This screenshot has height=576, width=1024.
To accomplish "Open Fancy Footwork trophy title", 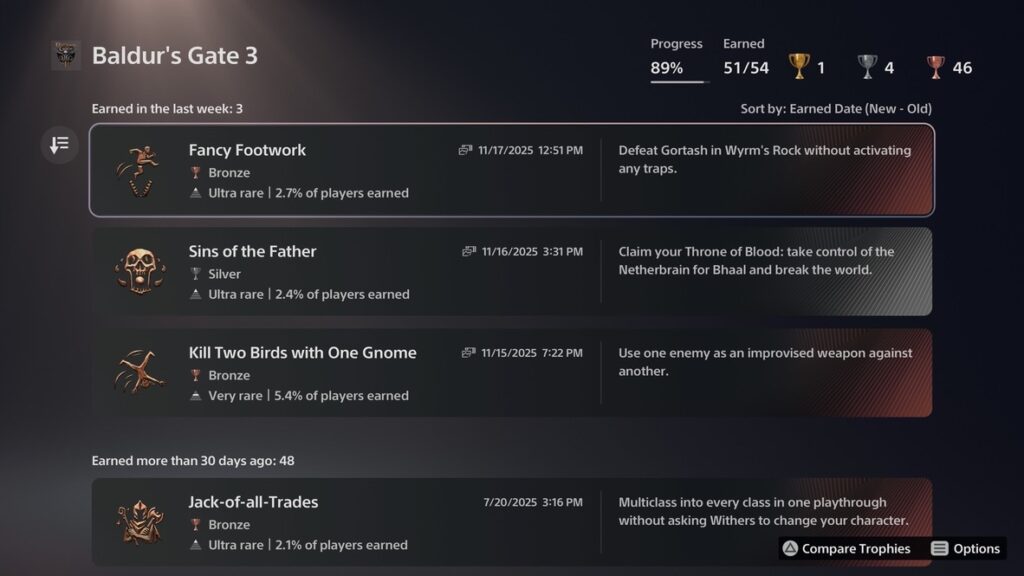I will (x=247, y=150).
